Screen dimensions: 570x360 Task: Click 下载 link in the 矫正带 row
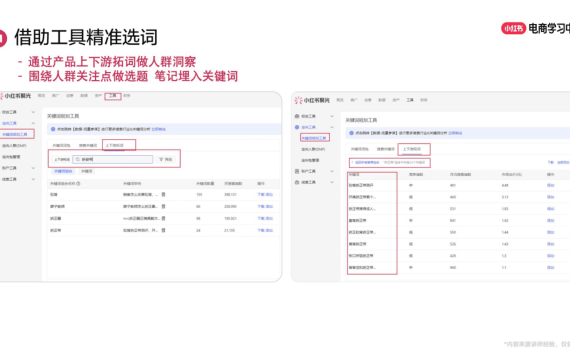(x=261, y=230)
